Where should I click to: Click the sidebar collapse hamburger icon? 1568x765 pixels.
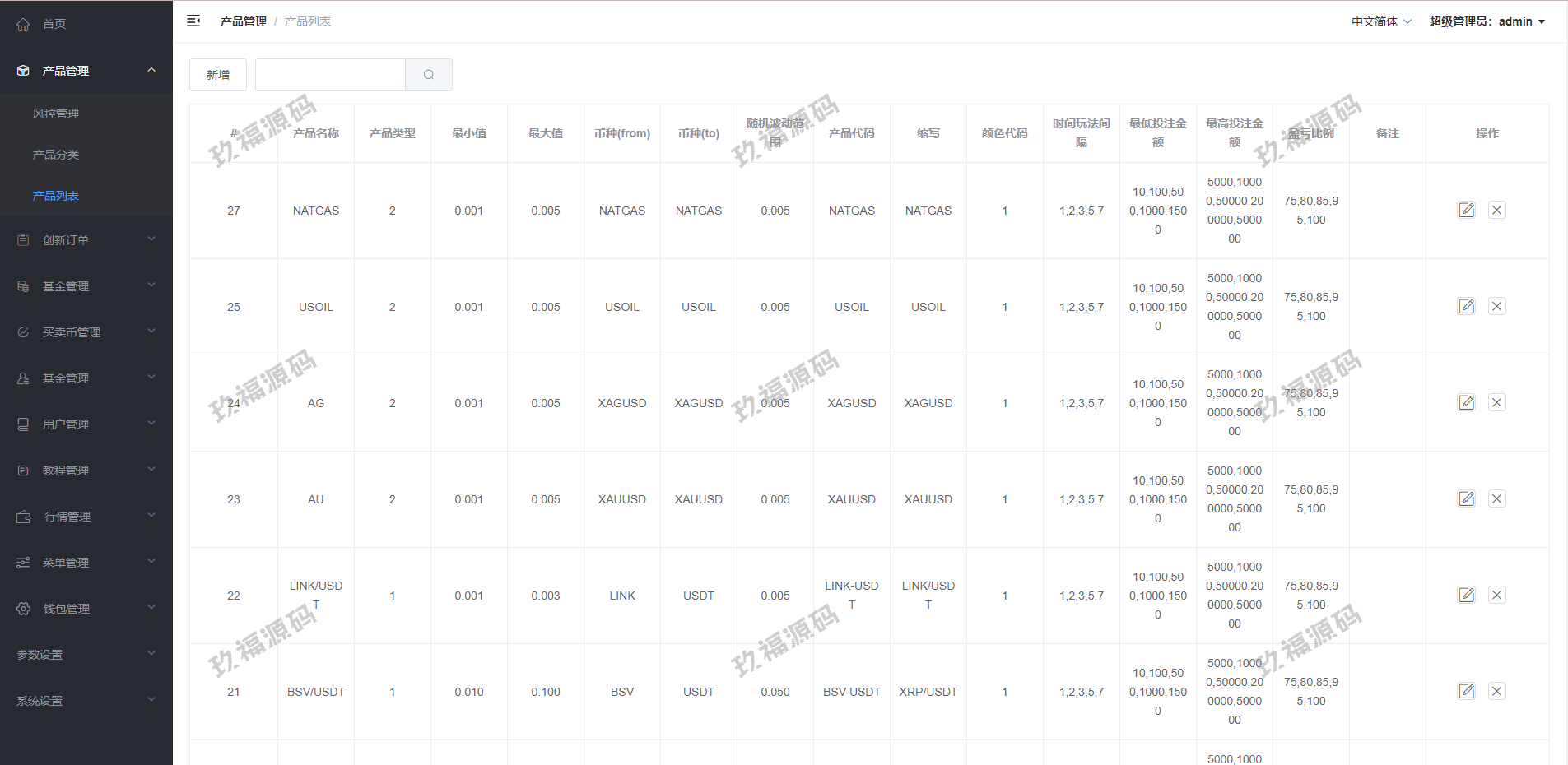[193, 21]
